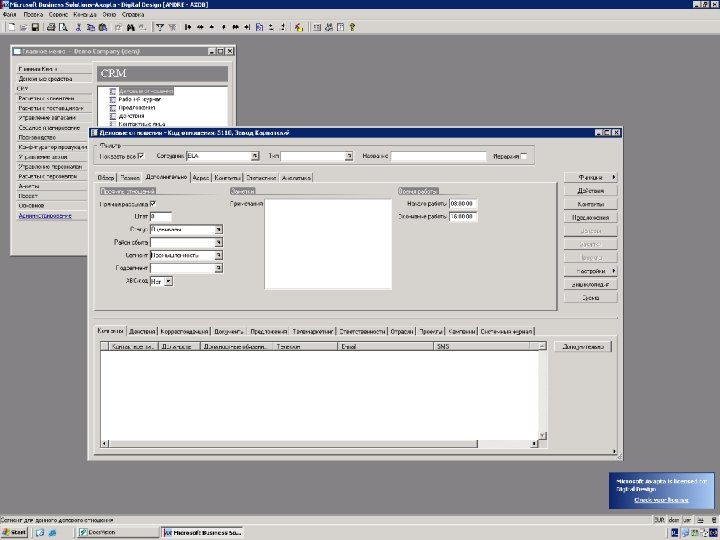Click the Print toolbar icon
This screenshot has width=720, height=540.
tap(51, 28)
